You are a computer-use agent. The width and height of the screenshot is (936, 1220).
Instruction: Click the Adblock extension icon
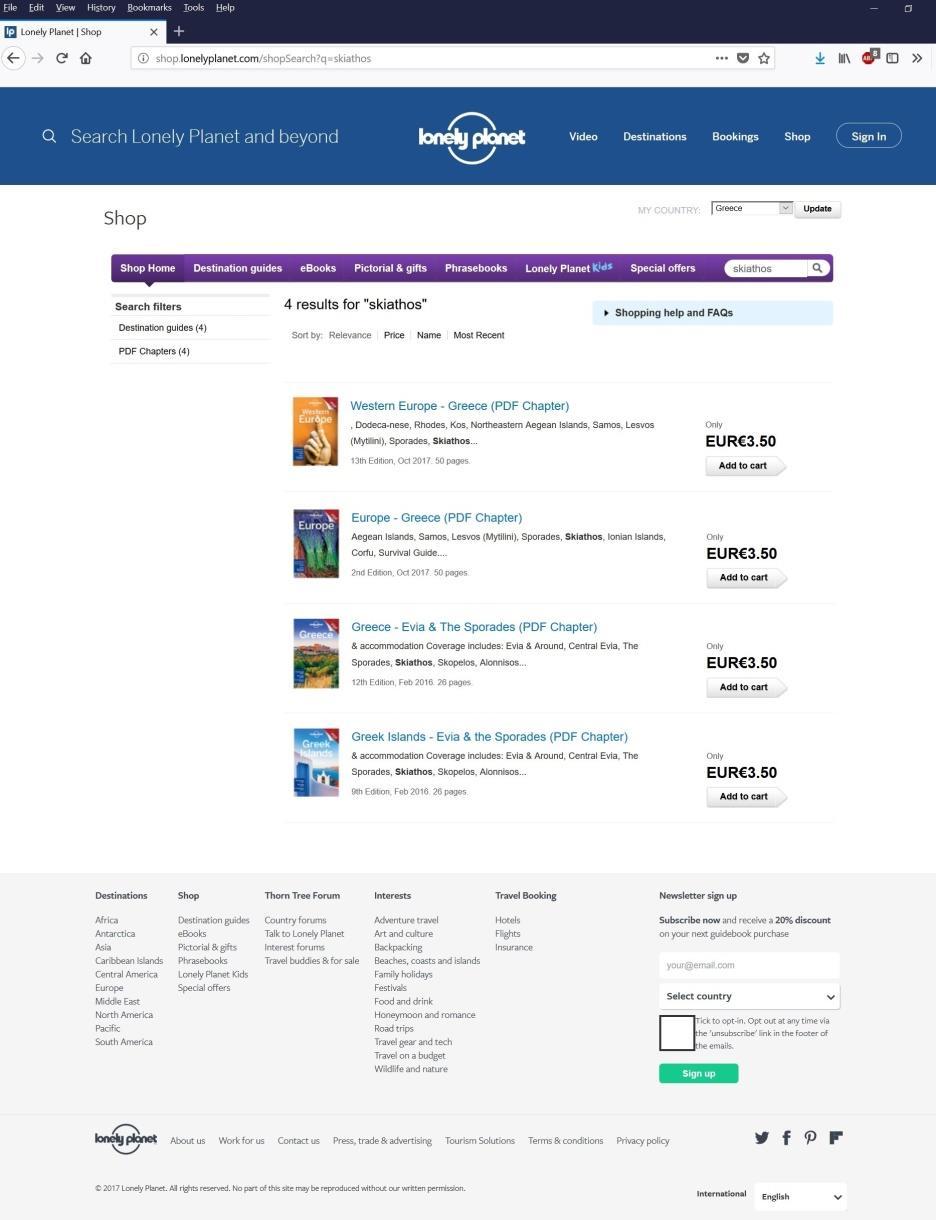click(x=869, y=57)
